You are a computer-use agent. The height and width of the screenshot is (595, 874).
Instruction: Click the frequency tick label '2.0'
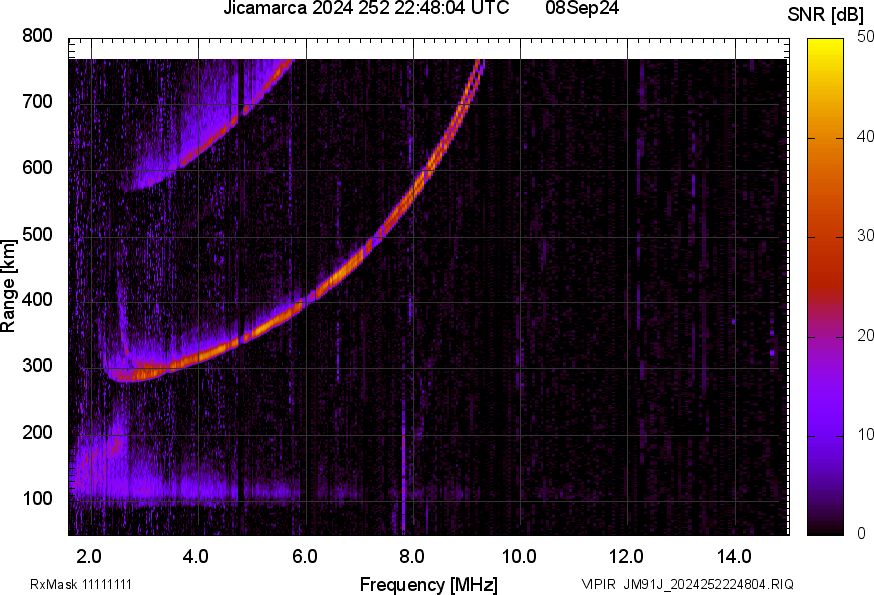(89, 557)
